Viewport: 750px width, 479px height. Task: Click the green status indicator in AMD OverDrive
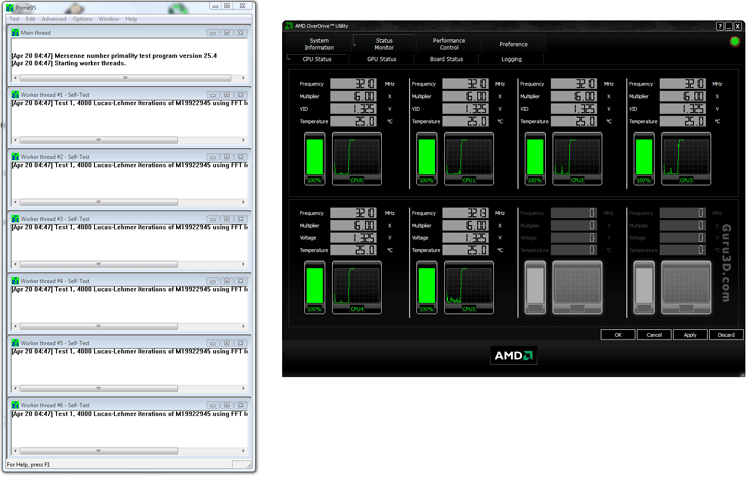735,42
